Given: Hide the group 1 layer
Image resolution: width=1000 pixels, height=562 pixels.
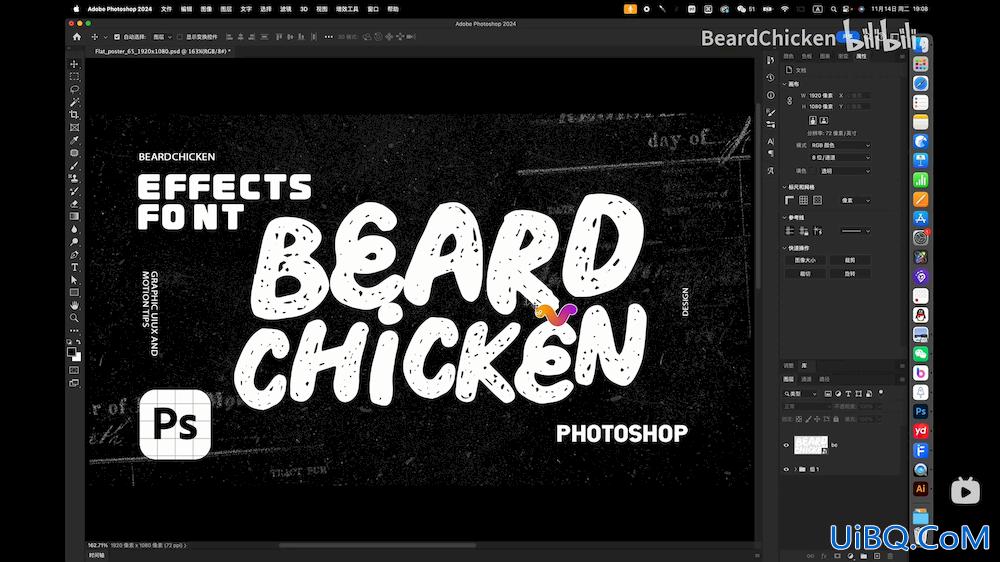Looking at the screenshot, I should [x=786, y=469].
